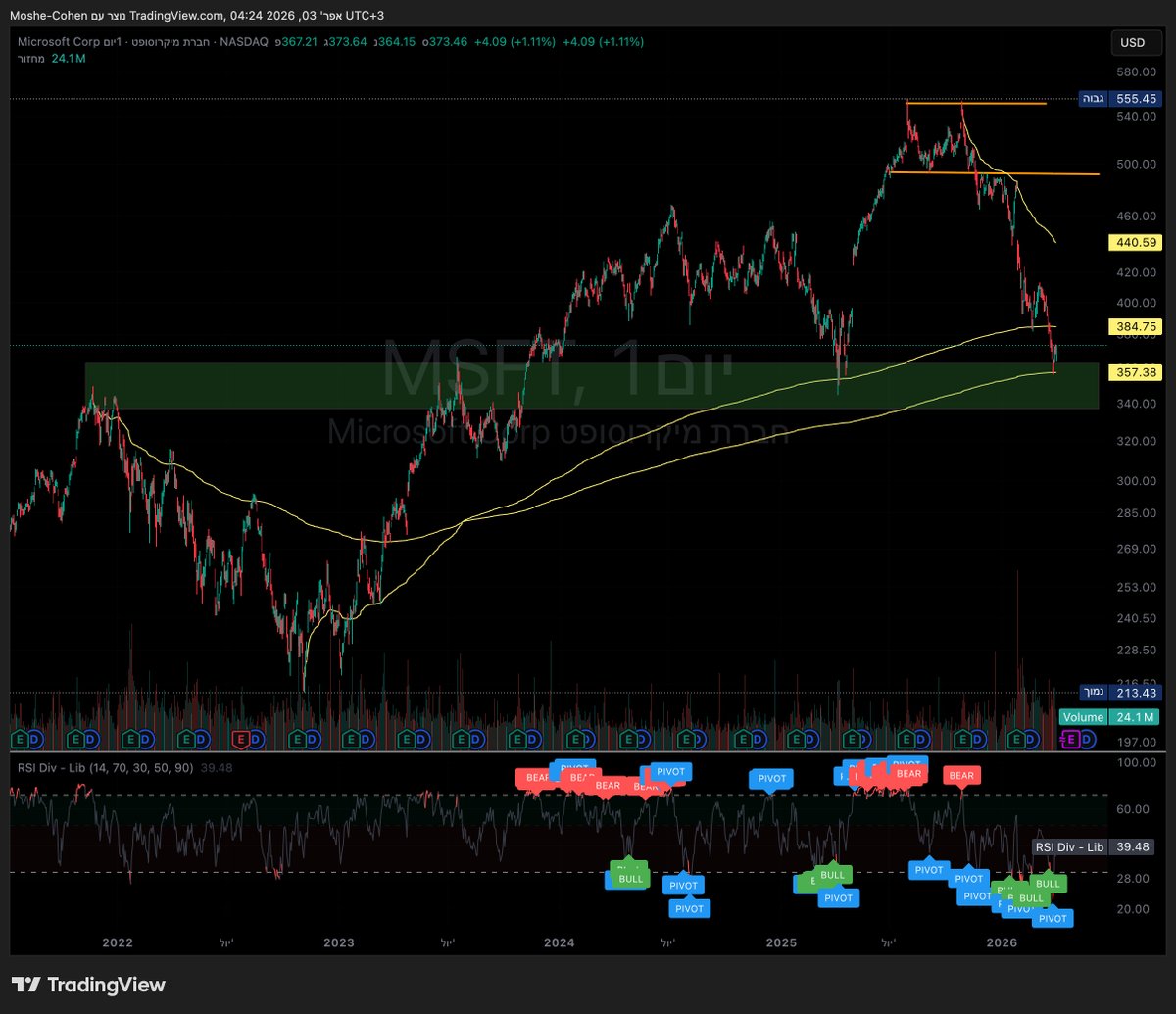Viewport: 1176px width, 1014px height.
Task: Click the 2025 label on time axis
Action: 781,942
